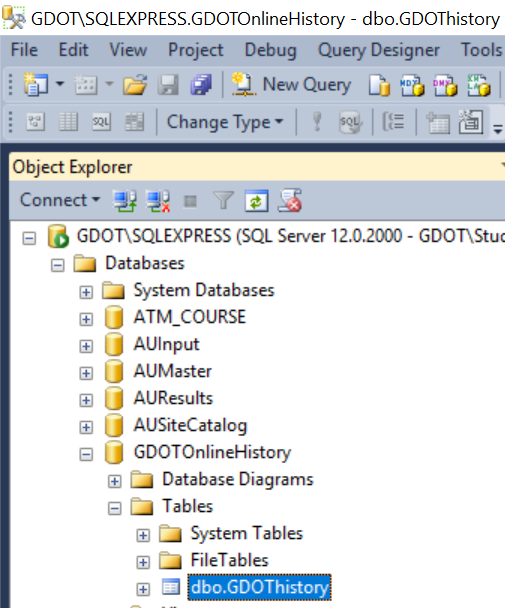Select the System Tables folder label
The image size is (505, 608).
(246, 533)
